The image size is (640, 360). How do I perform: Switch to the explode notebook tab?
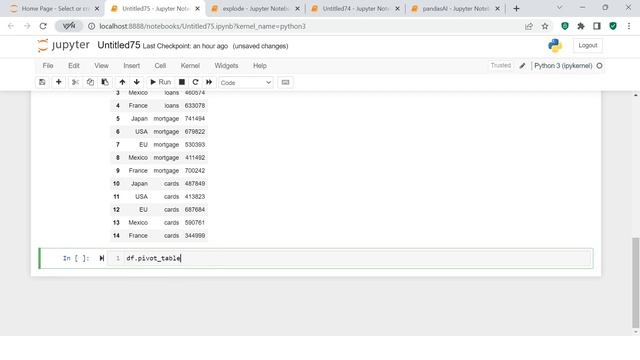(255, 9)
